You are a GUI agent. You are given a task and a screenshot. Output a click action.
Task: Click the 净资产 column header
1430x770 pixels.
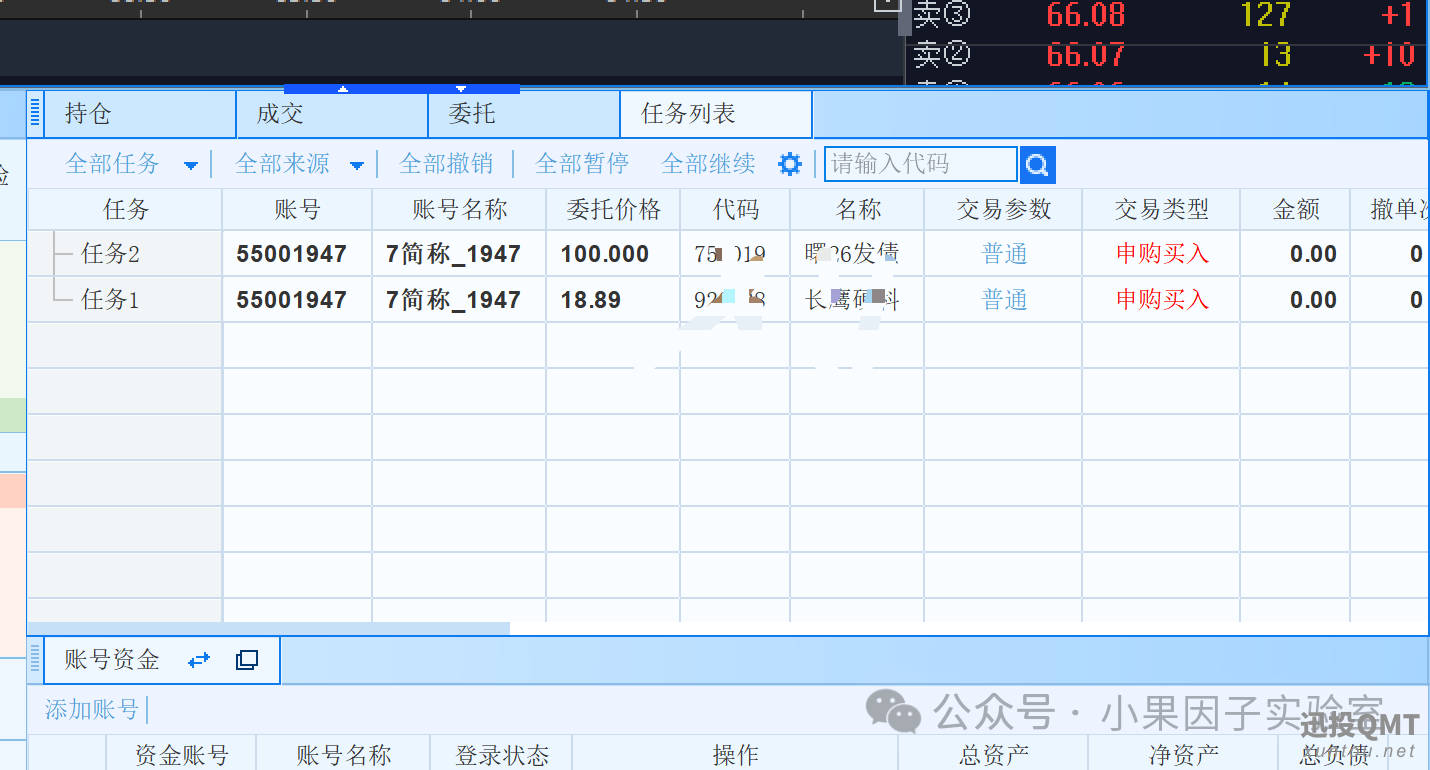pos(1183,755)
